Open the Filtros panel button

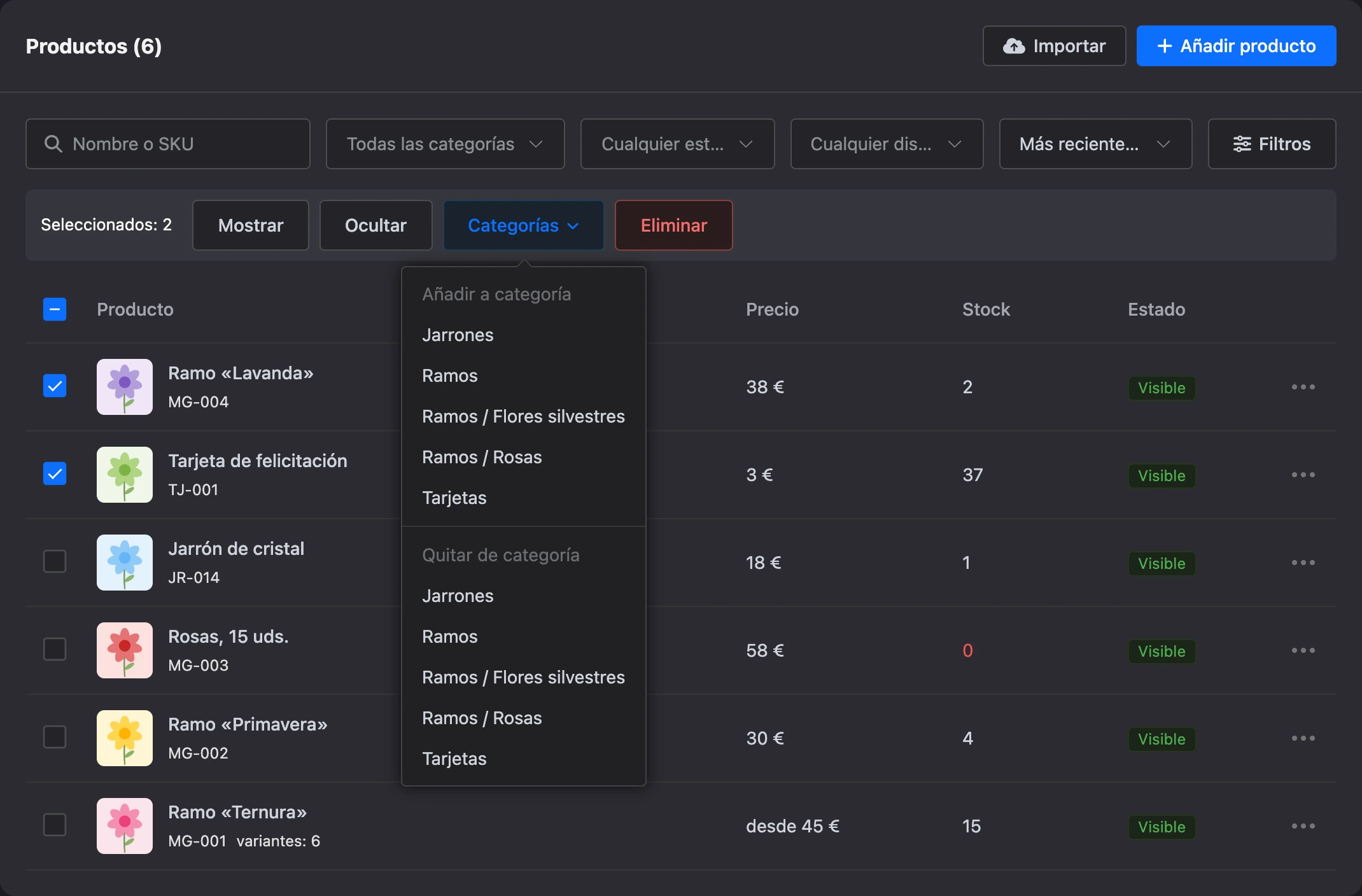coord(1272,144)
